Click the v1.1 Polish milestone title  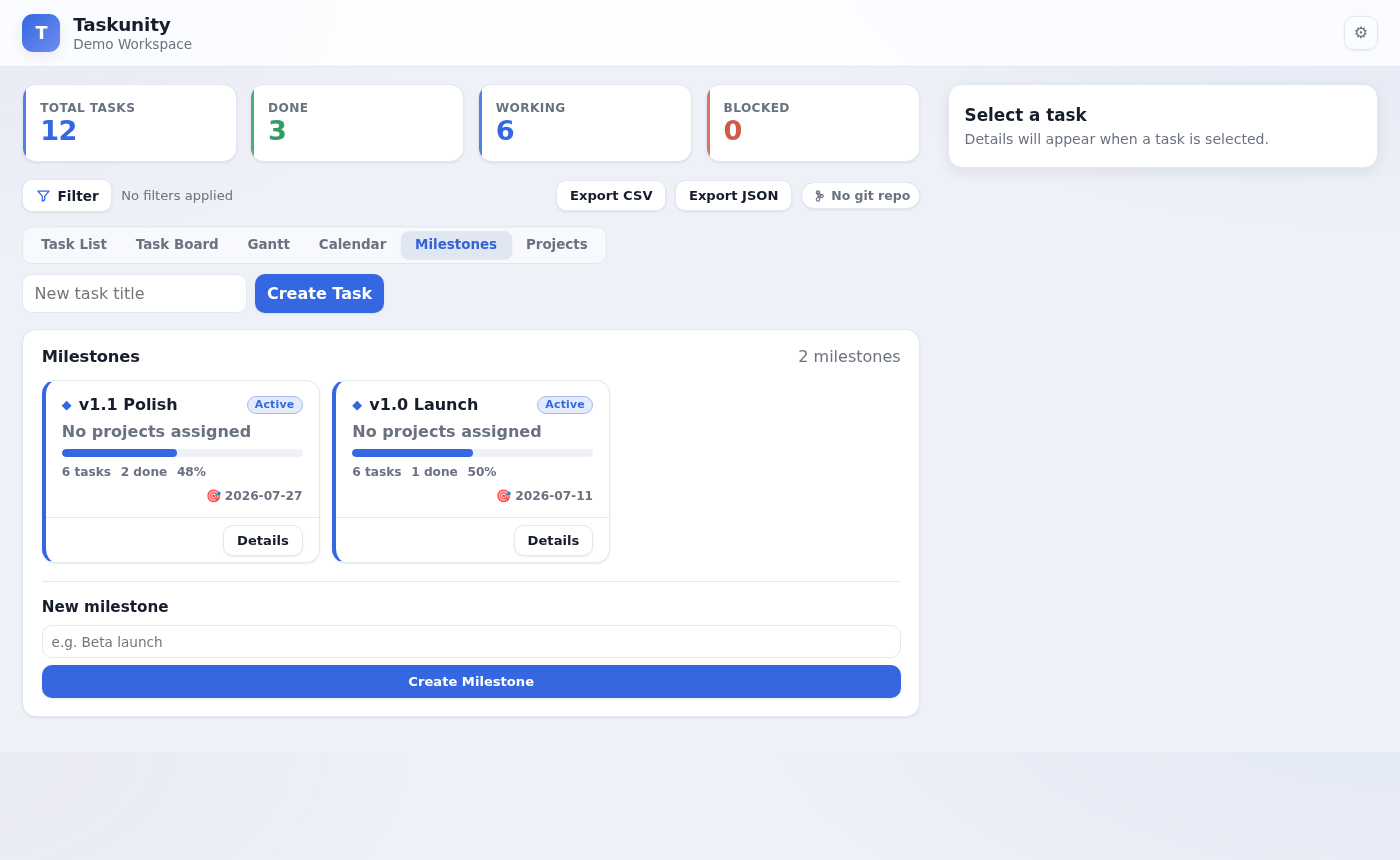point(128,405)
